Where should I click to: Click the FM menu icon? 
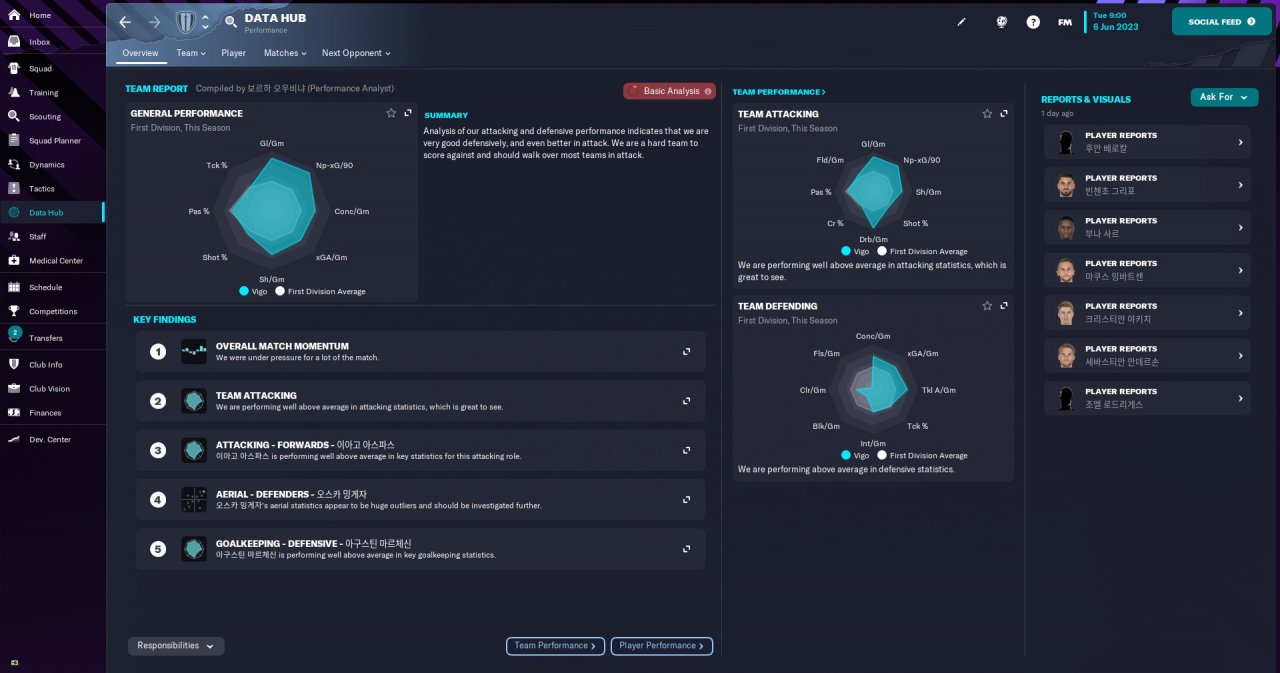1065,21
